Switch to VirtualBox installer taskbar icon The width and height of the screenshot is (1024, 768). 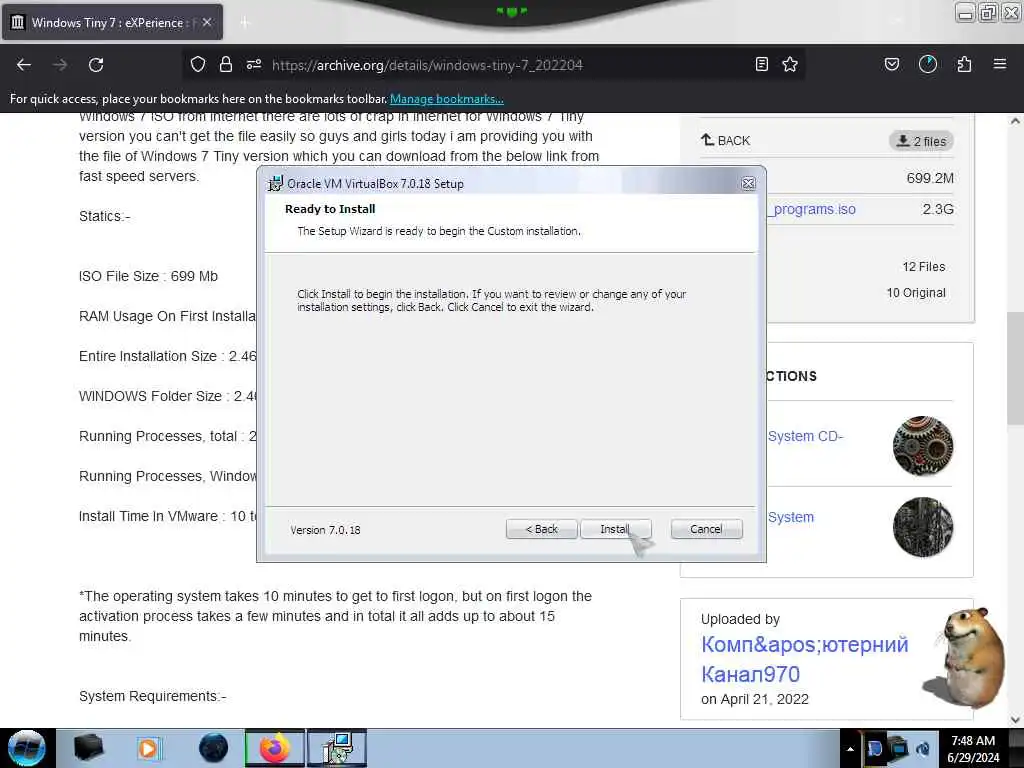click(337, 748)
